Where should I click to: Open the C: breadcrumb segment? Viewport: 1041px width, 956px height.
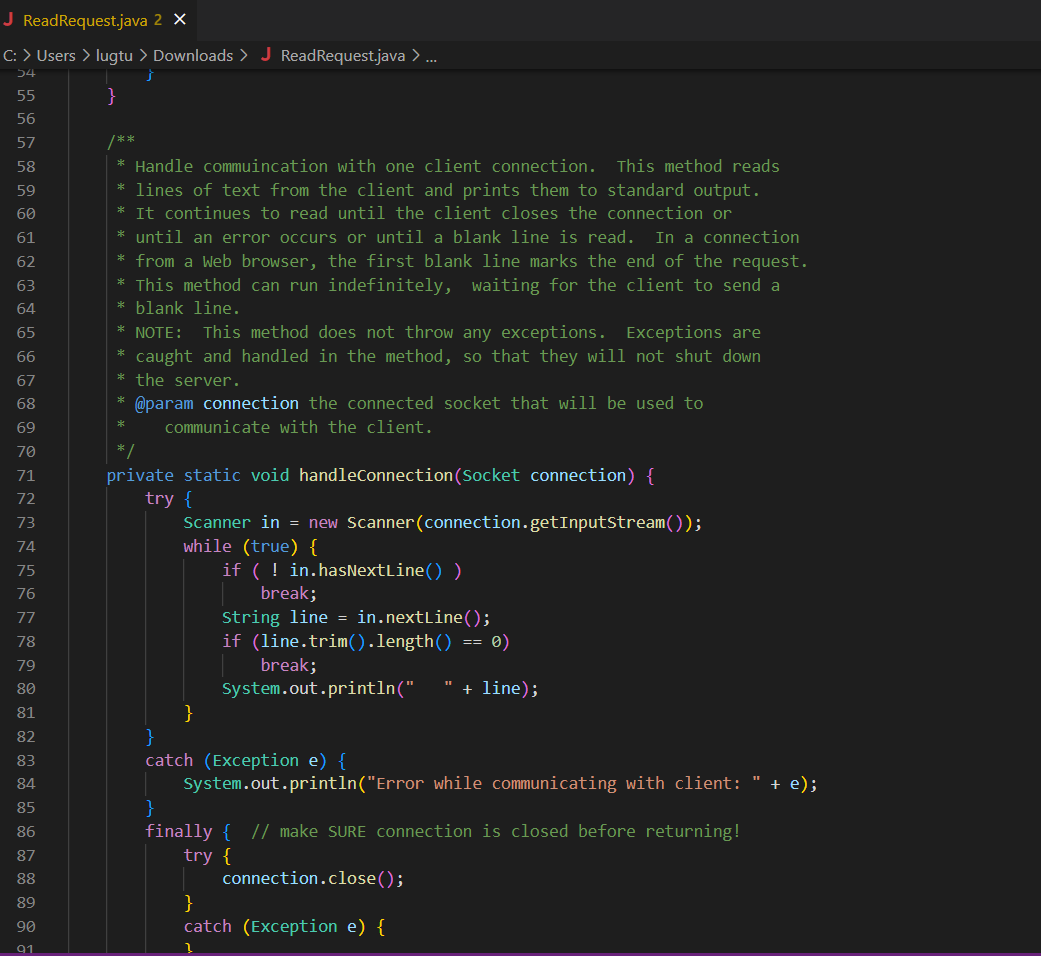9,56
